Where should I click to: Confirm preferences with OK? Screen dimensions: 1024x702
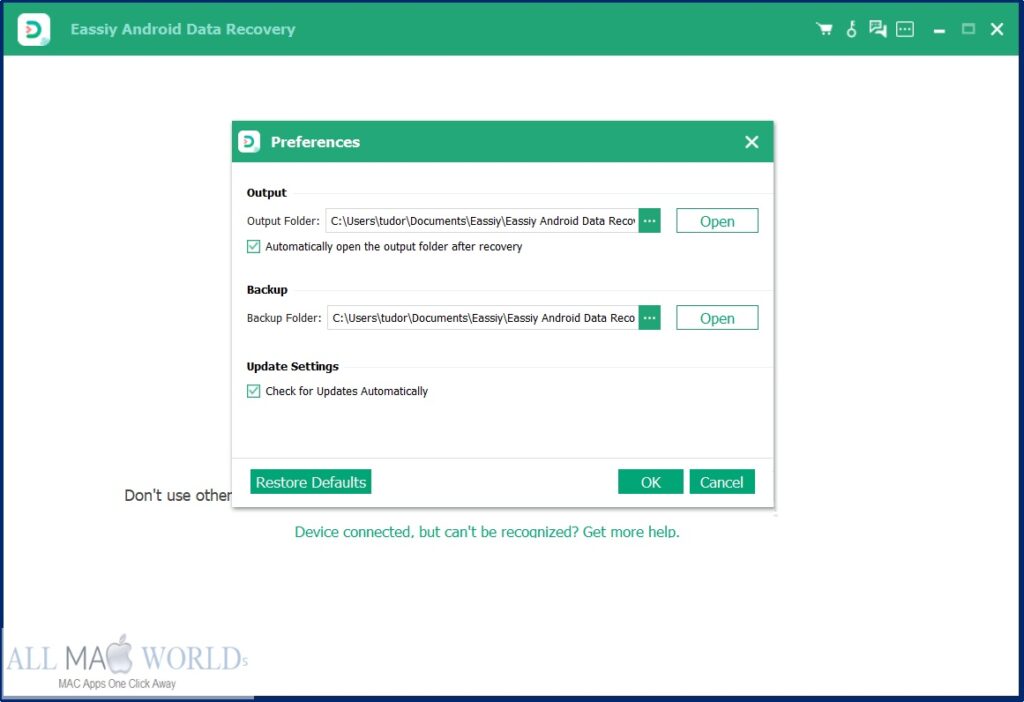(650, 482)
